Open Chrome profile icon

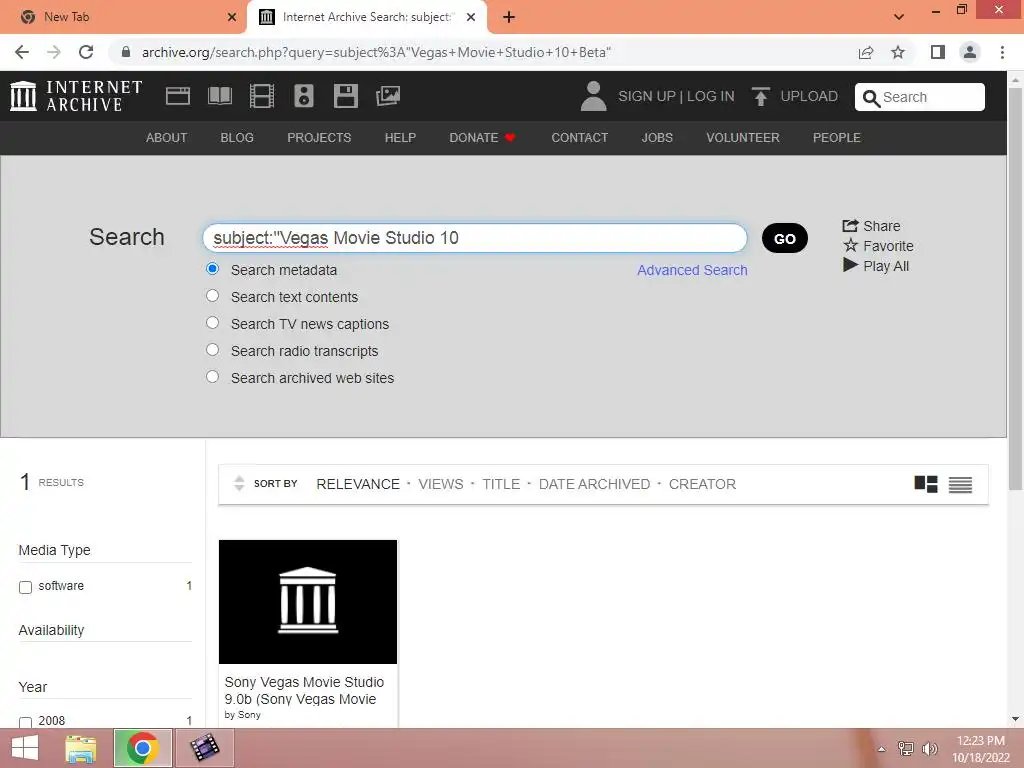click(x=970, y=52)
